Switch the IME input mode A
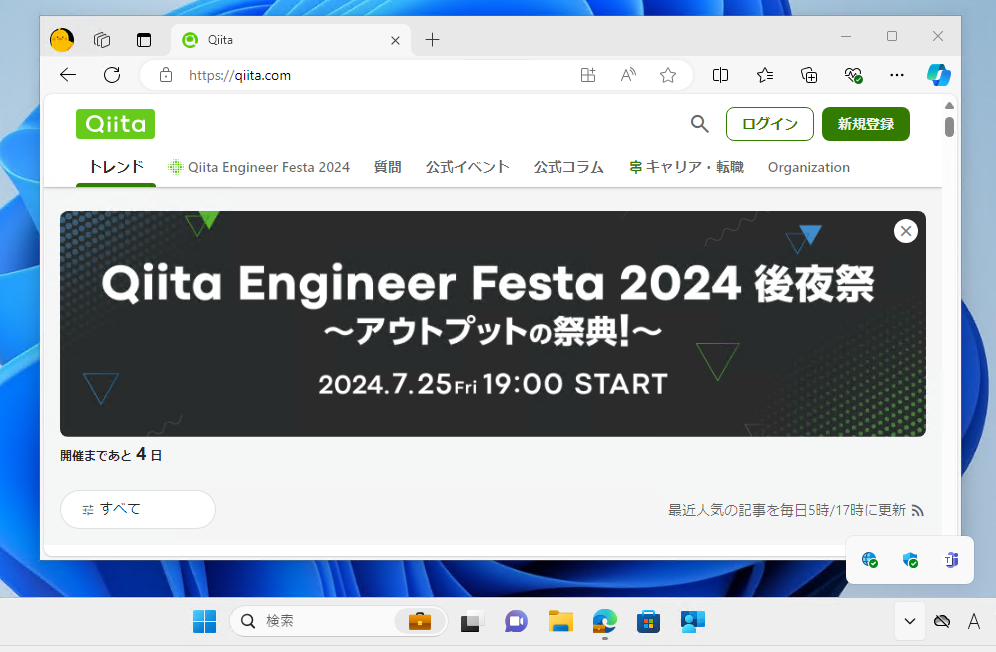 (974, 621)
